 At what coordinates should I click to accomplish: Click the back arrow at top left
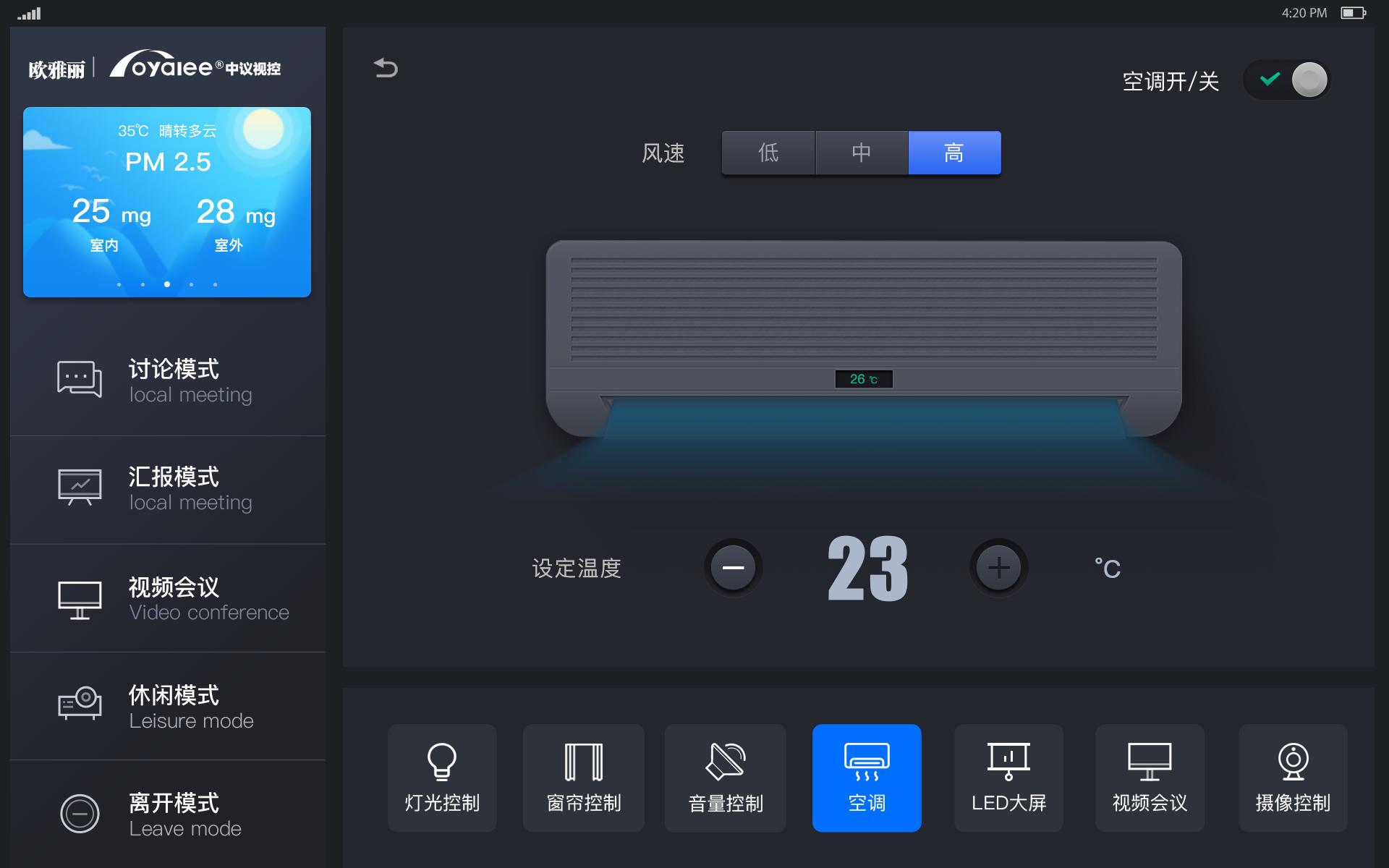(x=386, y=68)
